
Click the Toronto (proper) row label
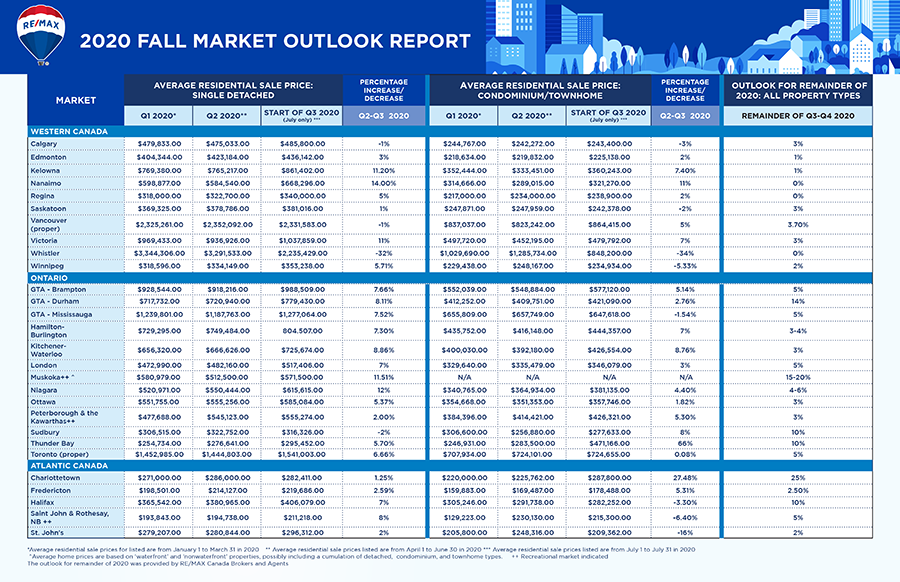pyautogui.click(x=60, y=454)
